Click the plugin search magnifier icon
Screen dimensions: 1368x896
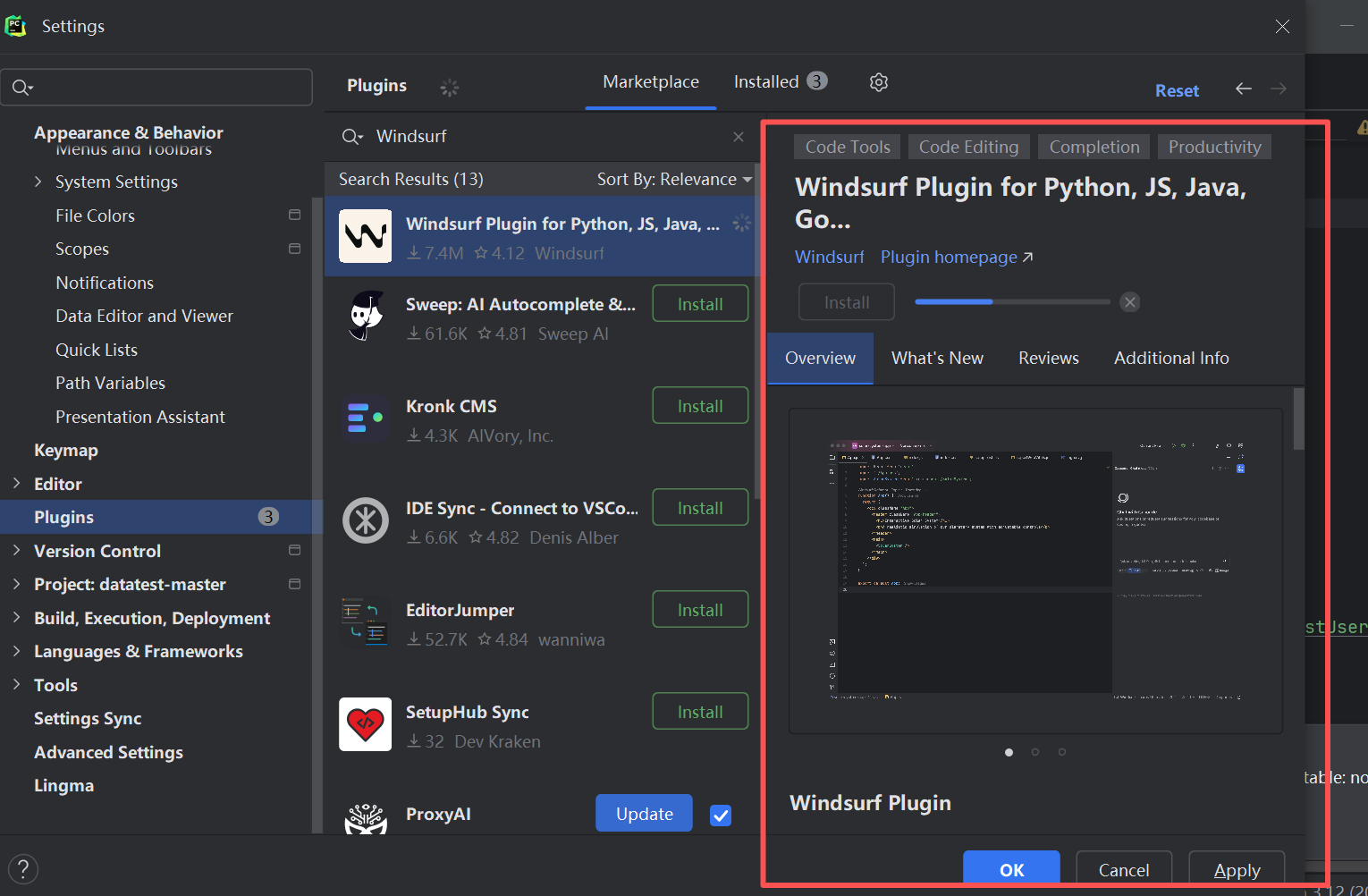point(352,137)
